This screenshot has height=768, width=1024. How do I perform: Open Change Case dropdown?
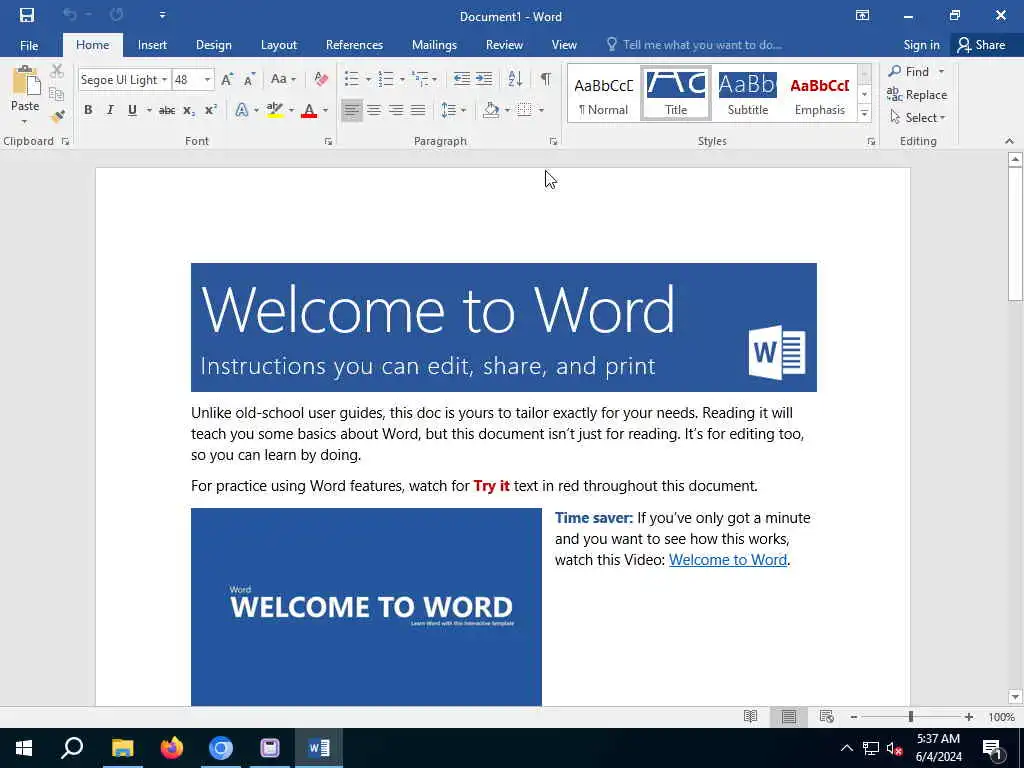[x=283, y=79]
